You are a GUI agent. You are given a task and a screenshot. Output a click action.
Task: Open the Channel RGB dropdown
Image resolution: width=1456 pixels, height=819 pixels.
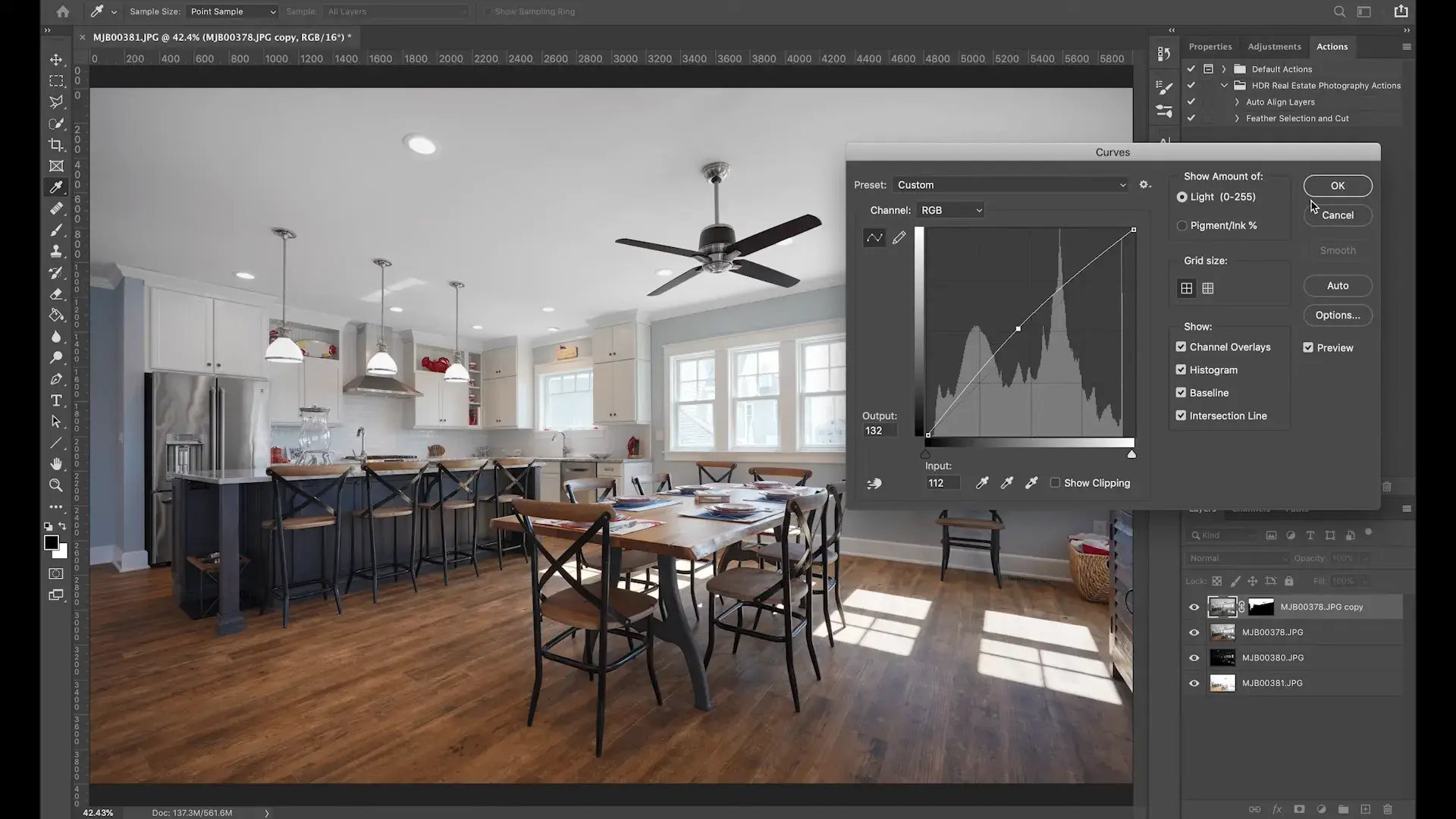click(x=951, y=211)
